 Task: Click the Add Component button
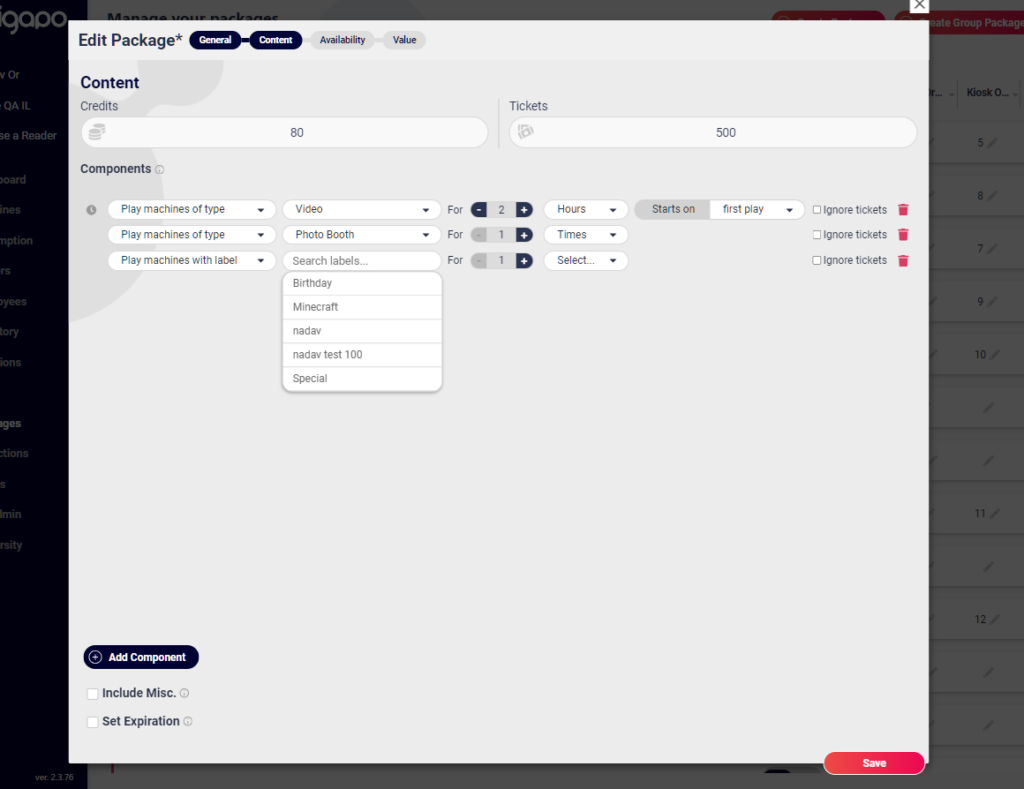140,657
